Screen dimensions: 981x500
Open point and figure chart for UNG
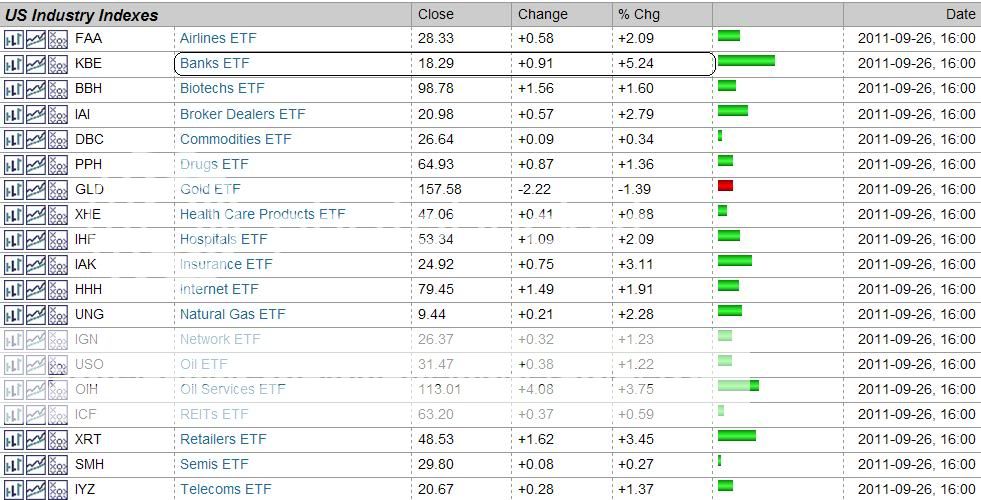(x=58, y=314)
